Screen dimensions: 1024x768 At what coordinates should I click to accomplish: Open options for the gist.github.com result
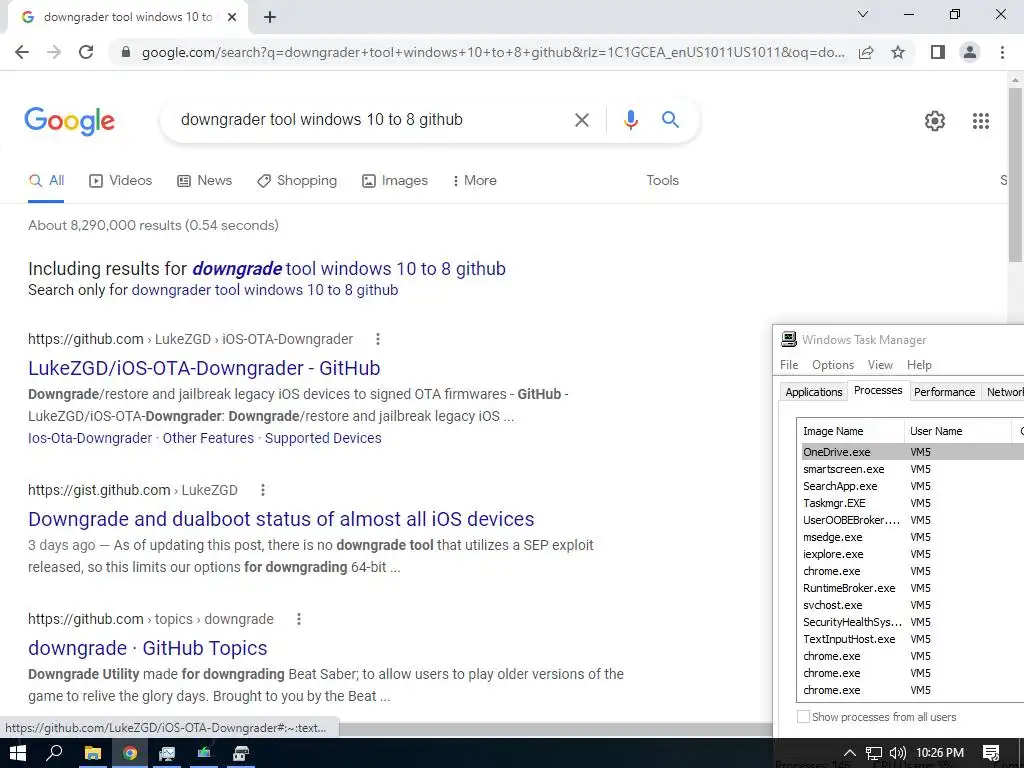[x=263, y=490]
